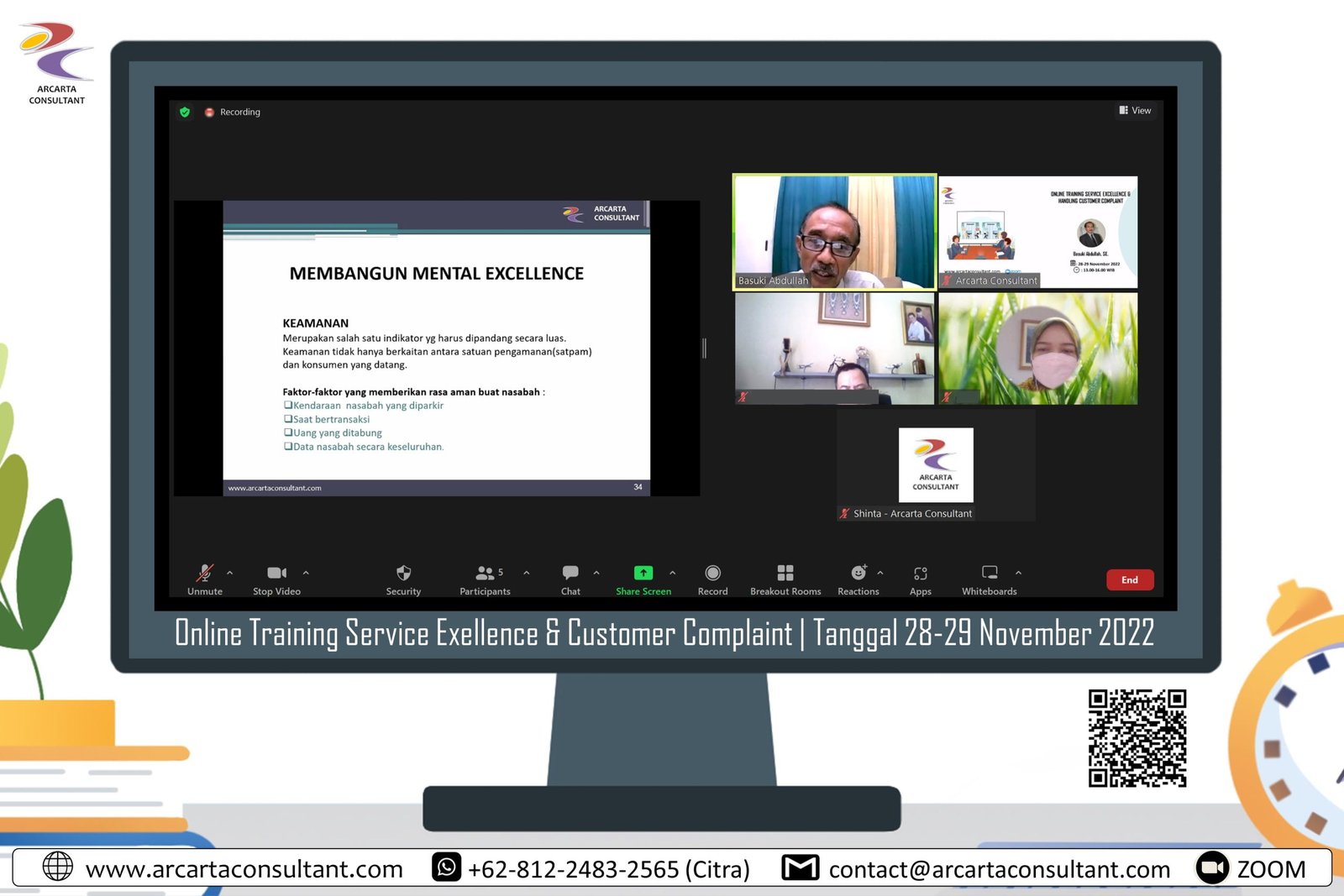The height and width of the screenshot is (896, 1344).
Task: Click the red End meeting button
Action: [x=1130, y=580]
